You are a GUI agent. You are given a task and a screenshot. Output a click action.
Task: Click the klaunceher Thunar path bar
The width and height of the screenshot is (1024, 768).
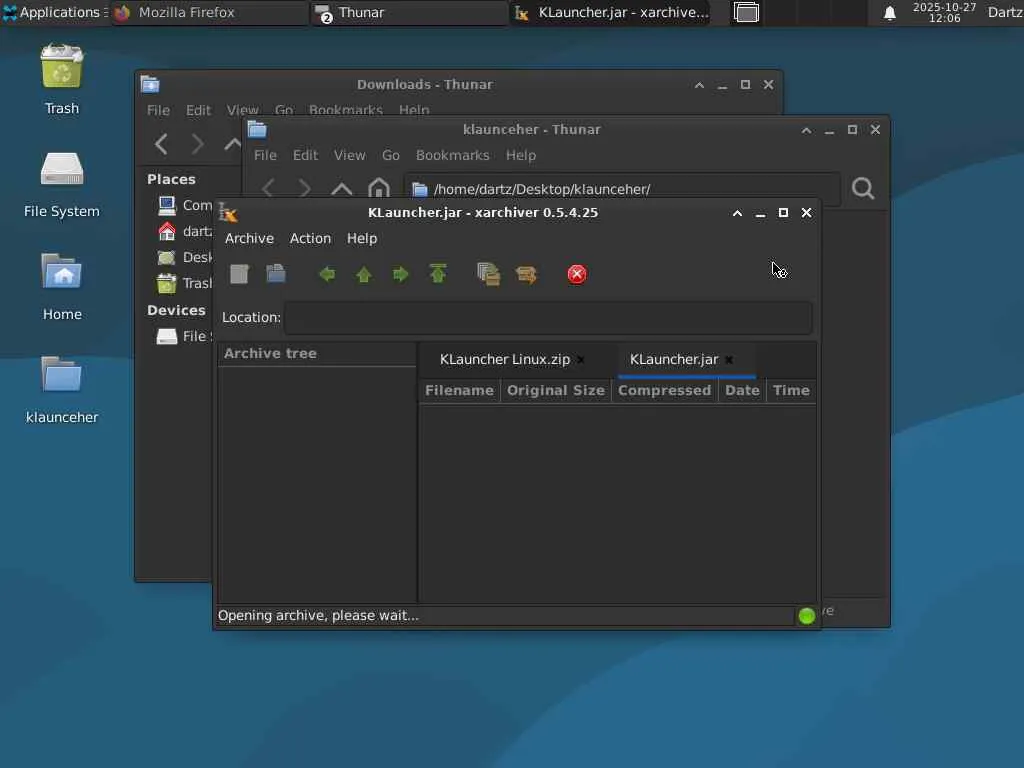(622, 189)
